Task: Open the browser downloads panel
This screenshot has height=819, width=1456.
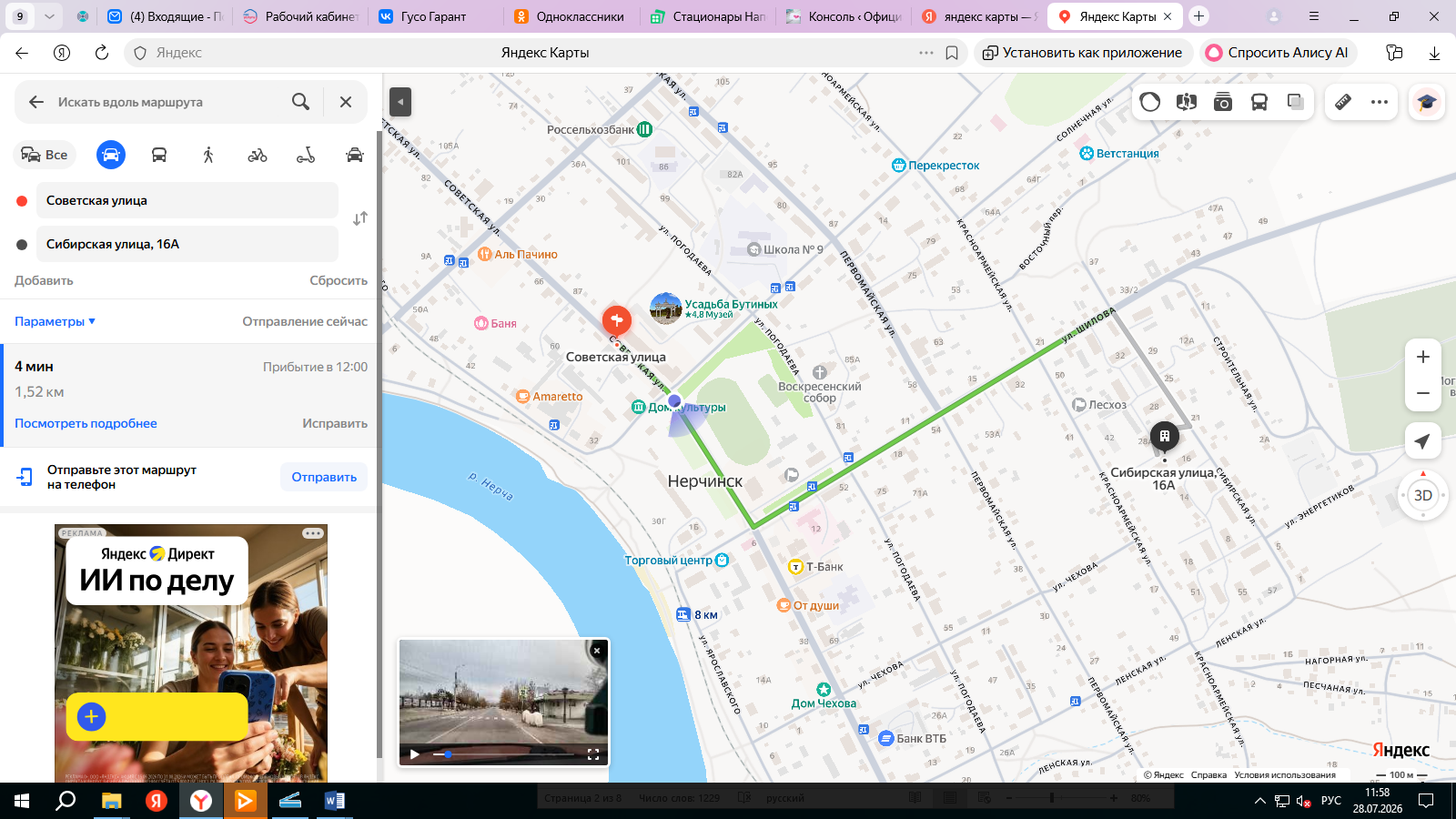Action: click(x=1434, y=53)
